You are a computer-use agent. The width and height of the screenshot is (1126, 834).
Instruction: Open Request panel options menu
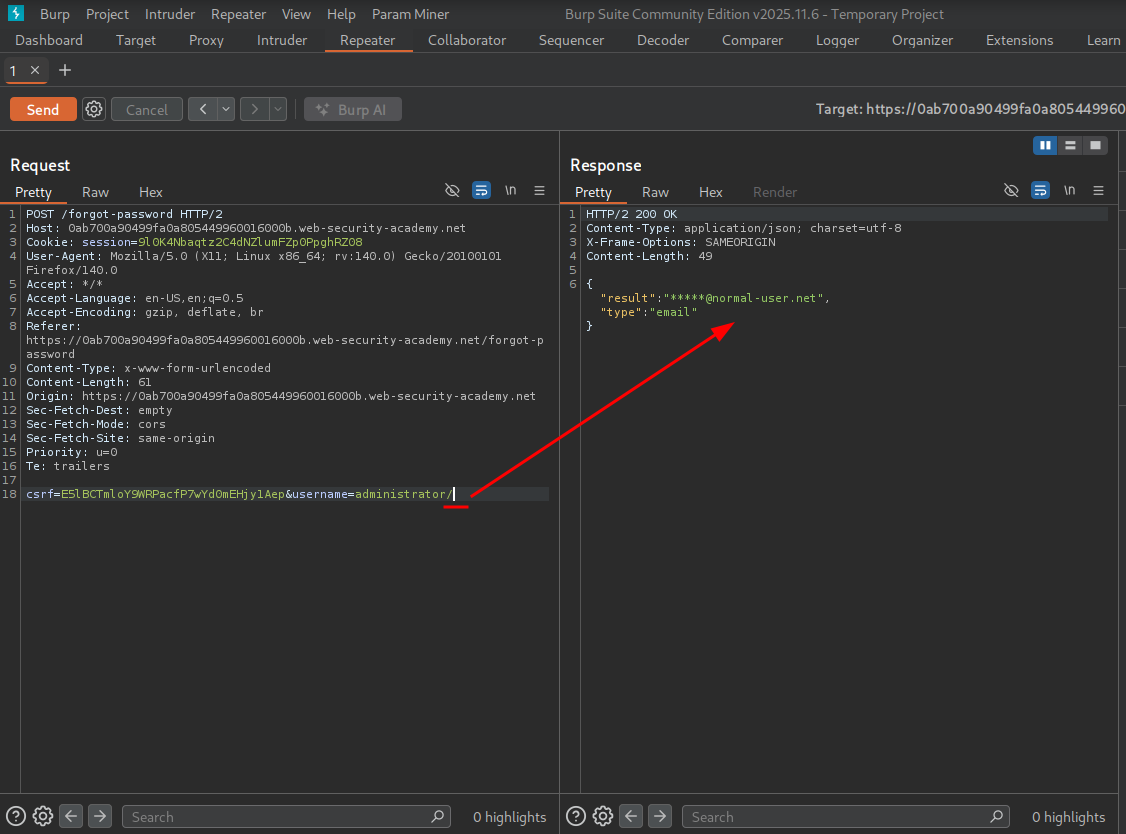pyautogui.click(x=539, y=190)
